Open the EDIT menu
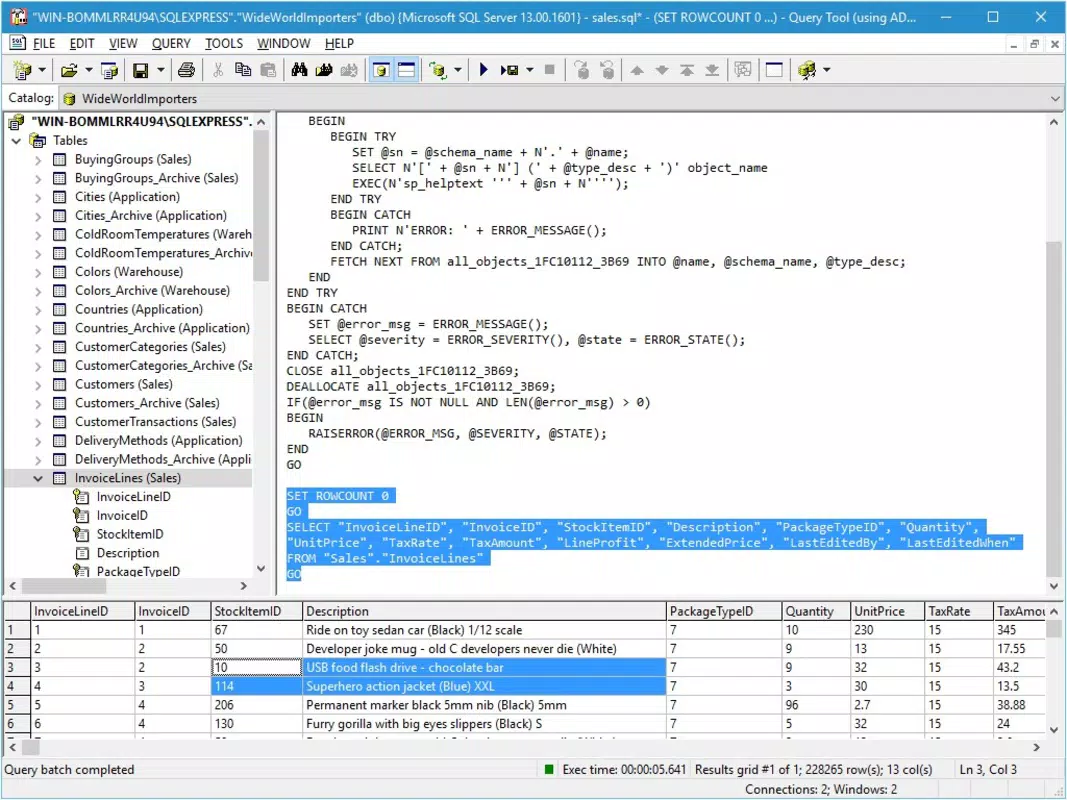1067x800 pixels. [82, 44]
